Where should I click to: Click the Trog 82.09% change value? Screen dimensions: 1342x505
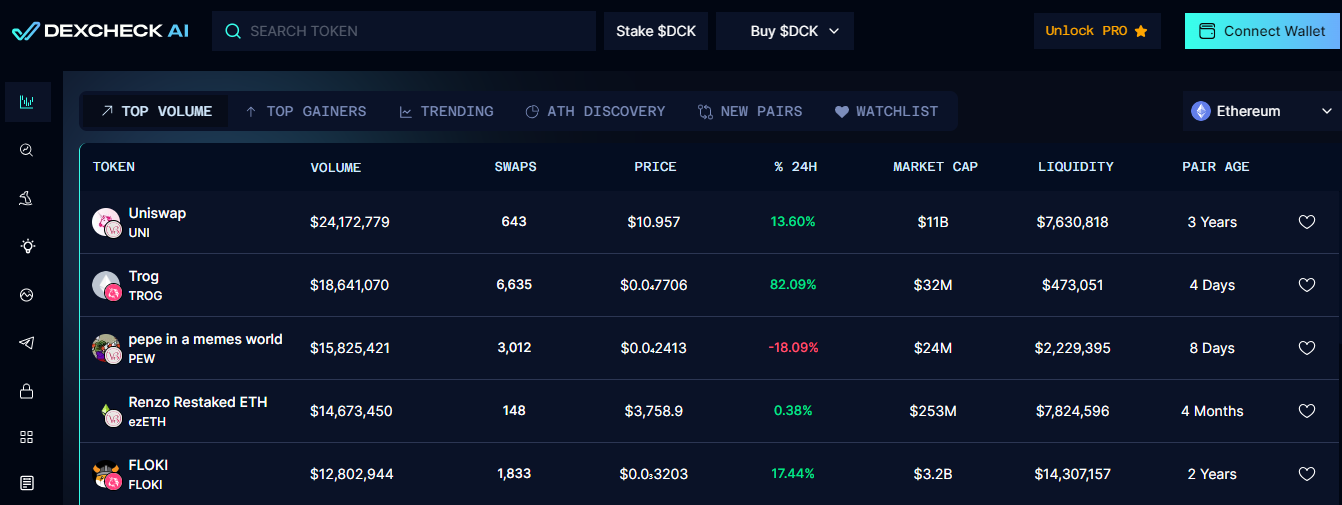[x=793, y=285]
